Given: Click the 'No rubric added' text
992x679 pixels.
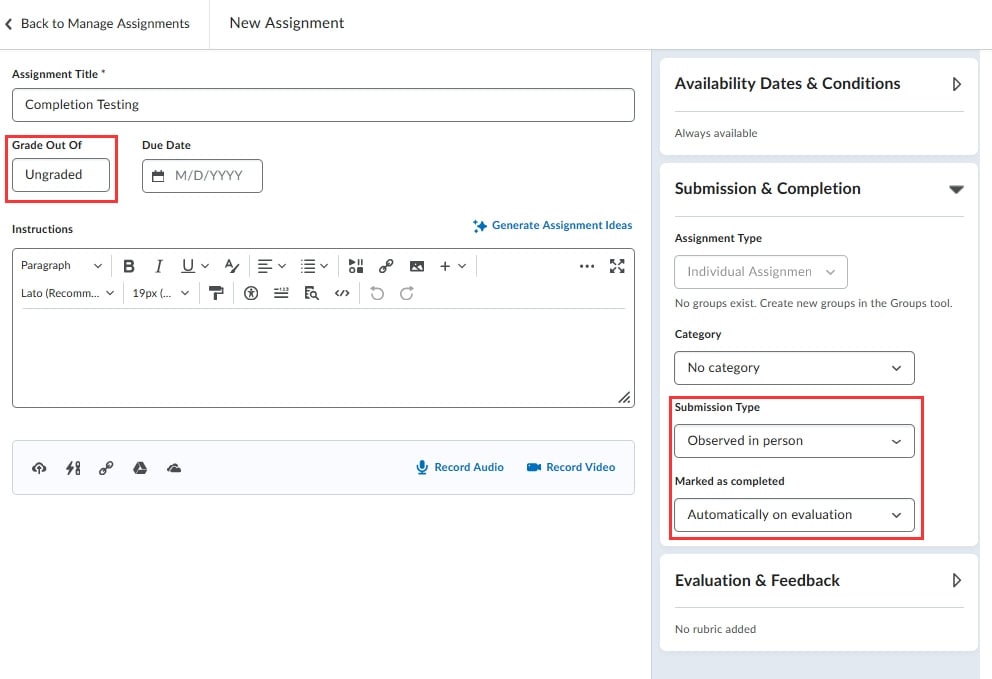Looking at the screenshot, I should click(x=715, y=629).
